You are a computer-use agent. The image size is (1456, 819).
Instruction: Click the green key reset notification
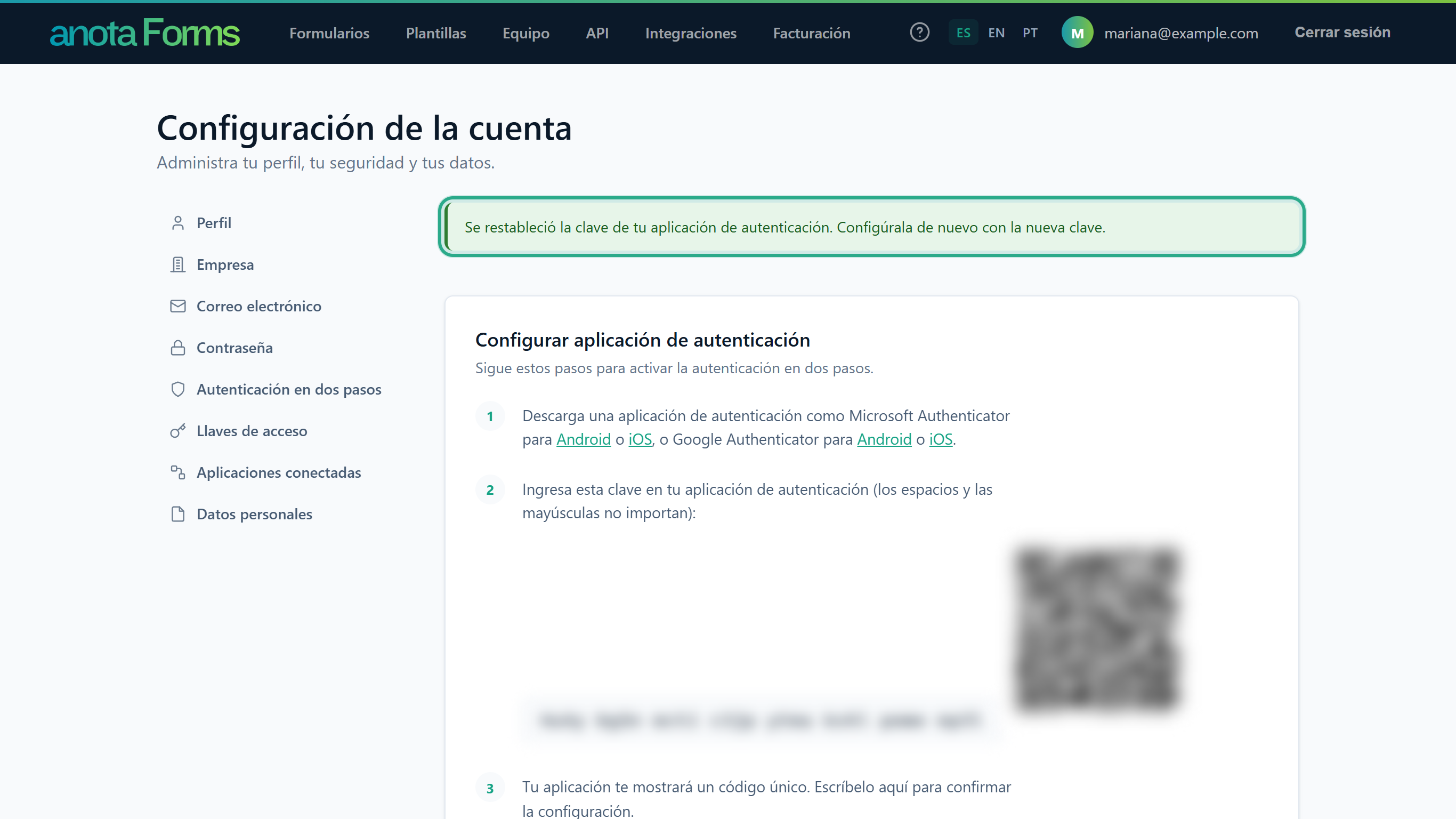coord(871,227)
